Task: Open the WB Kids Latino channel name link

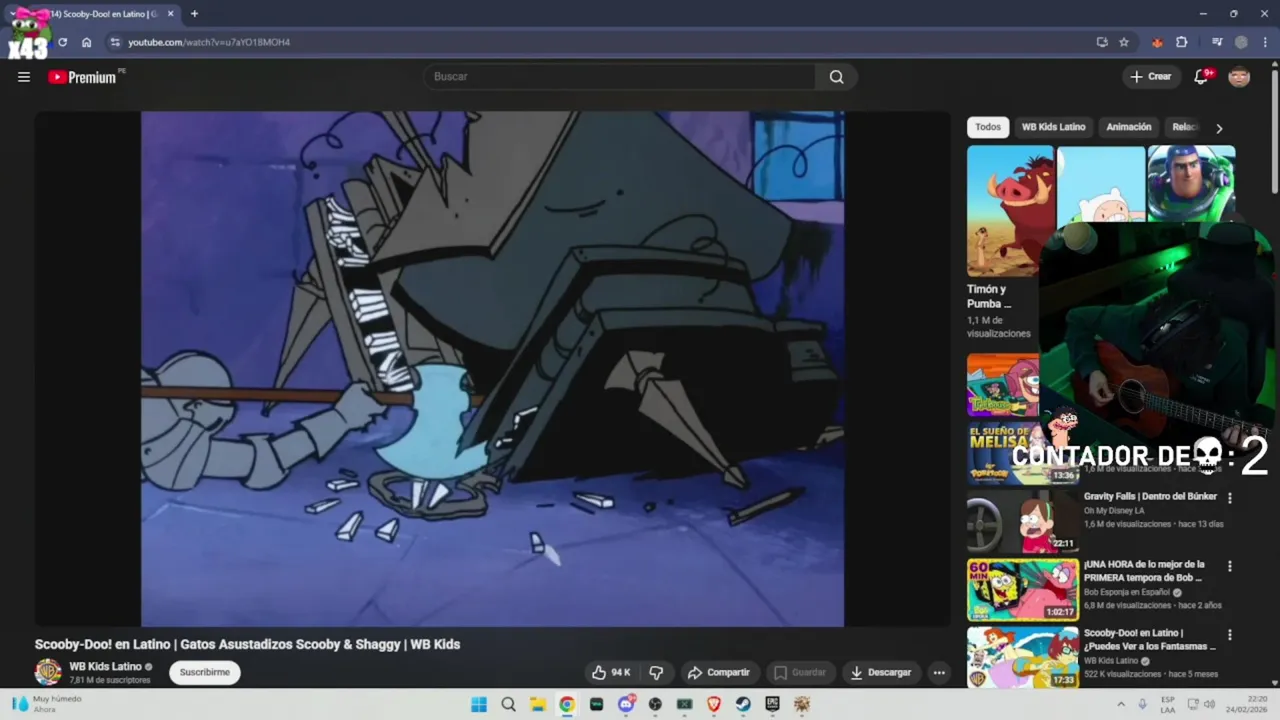Action: click(x=105, y=666)
